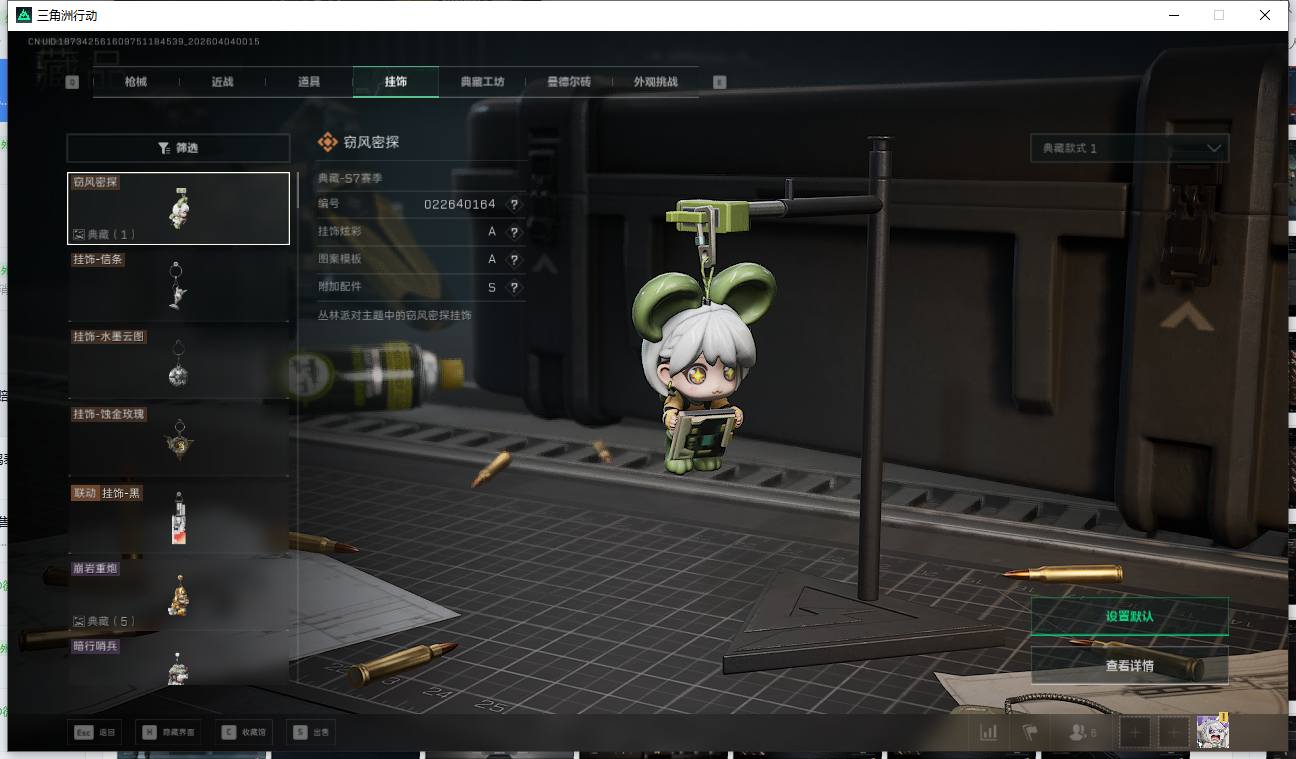
Task: Open the bar chart statistics icon
Action: (989, 732)
